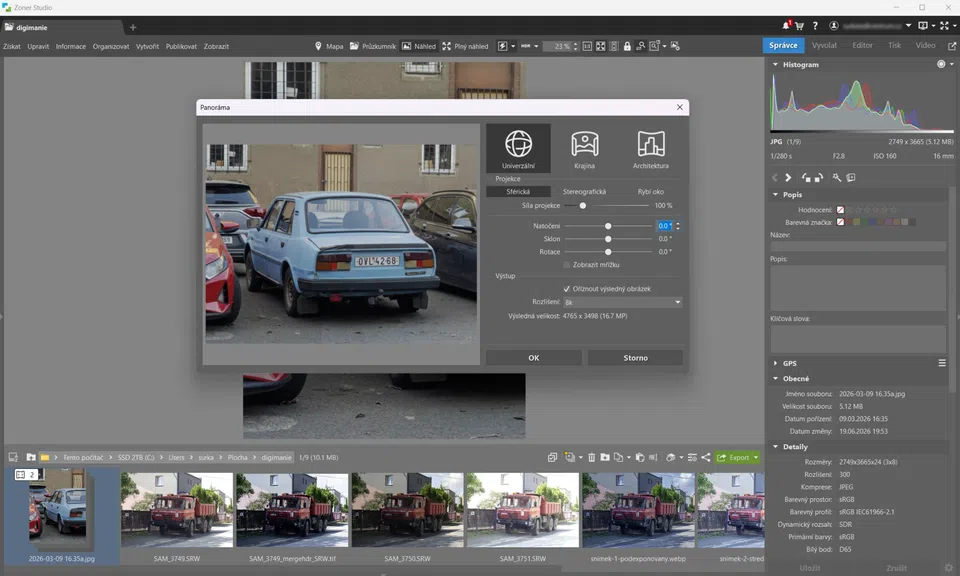
Task: Collapse the Histogram panel
Action: pyautogui.click(x=776, y=64)
